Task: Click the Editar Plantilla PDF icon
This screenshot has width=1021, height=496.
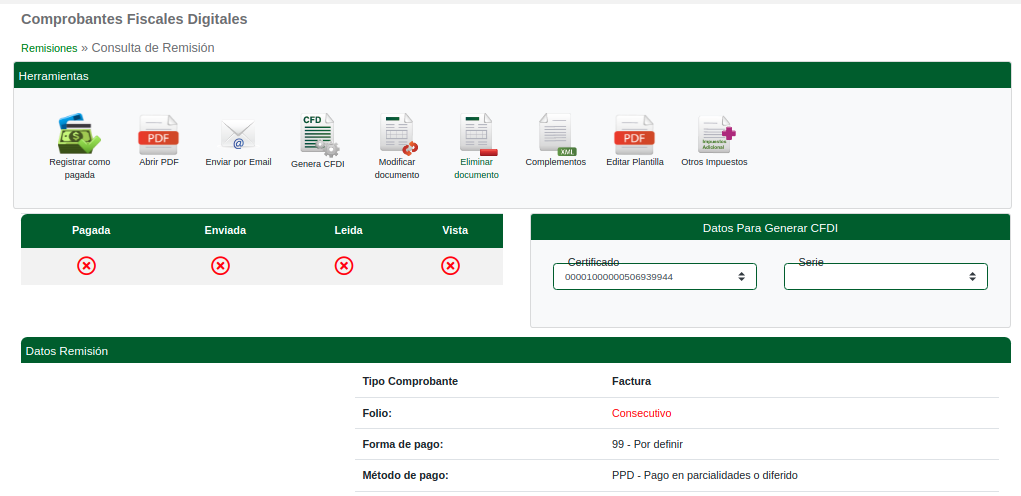Action: [634, 134]
